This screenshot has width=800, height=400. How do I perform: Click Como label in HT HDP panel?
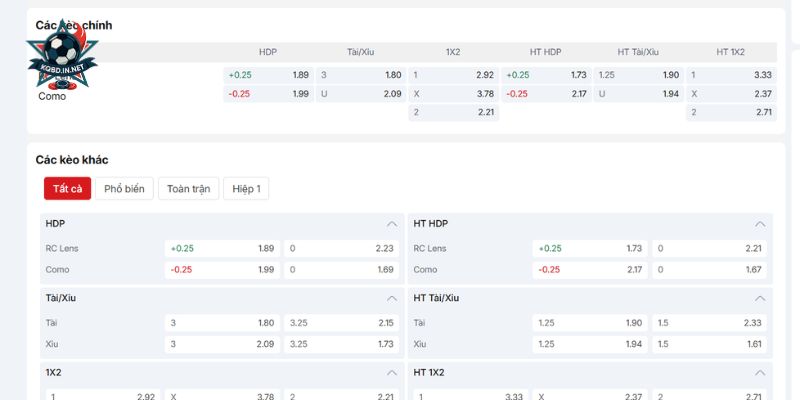(x=425, y=270)
